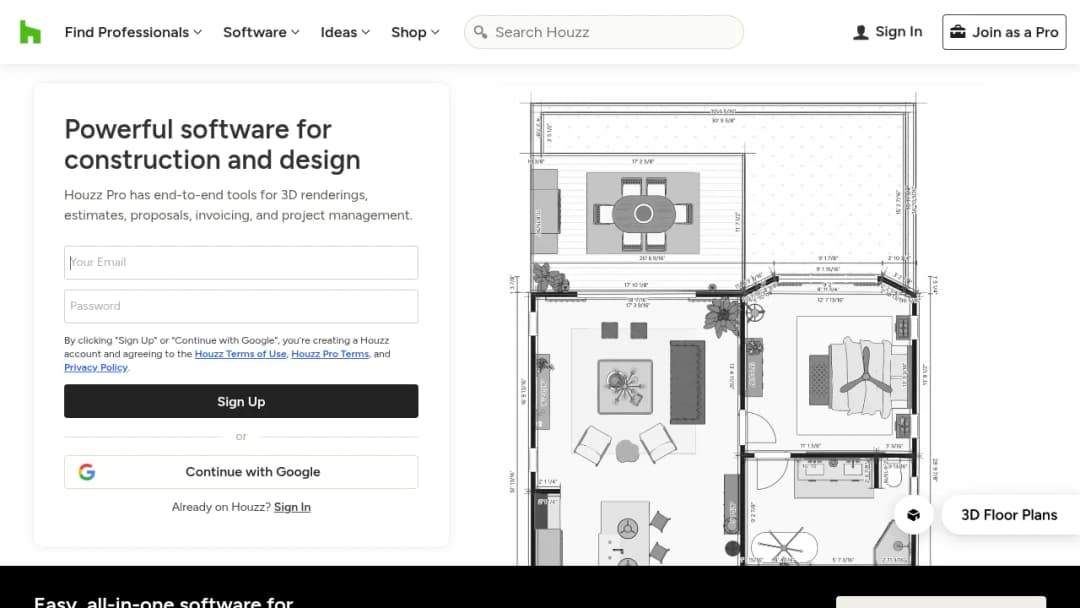Click the Sign In person icon
The width and height of the screenshot is (1080, 608).
click(x=860, y=32)
